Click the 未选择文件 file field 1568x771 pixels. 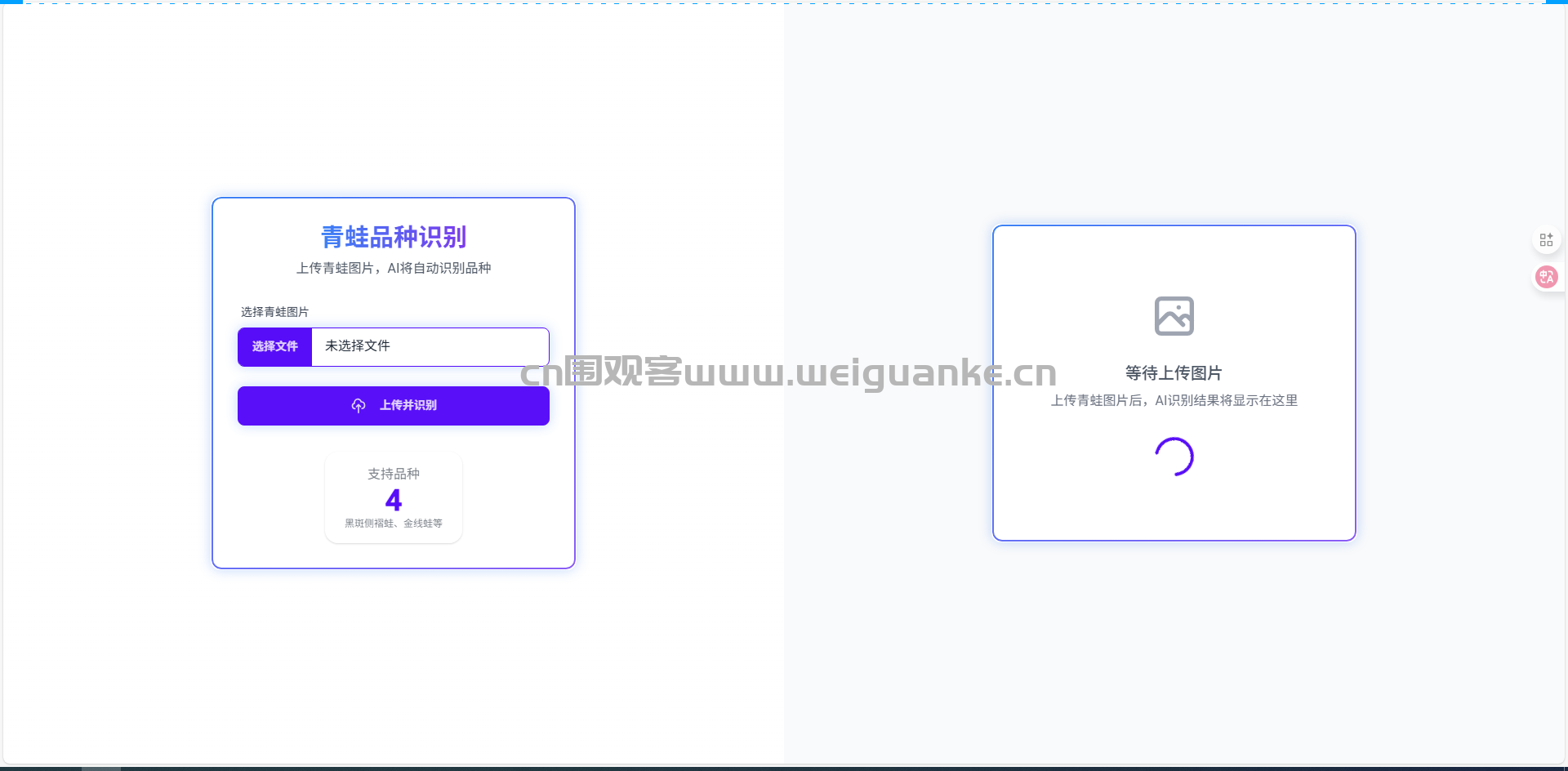coord(430,347)
